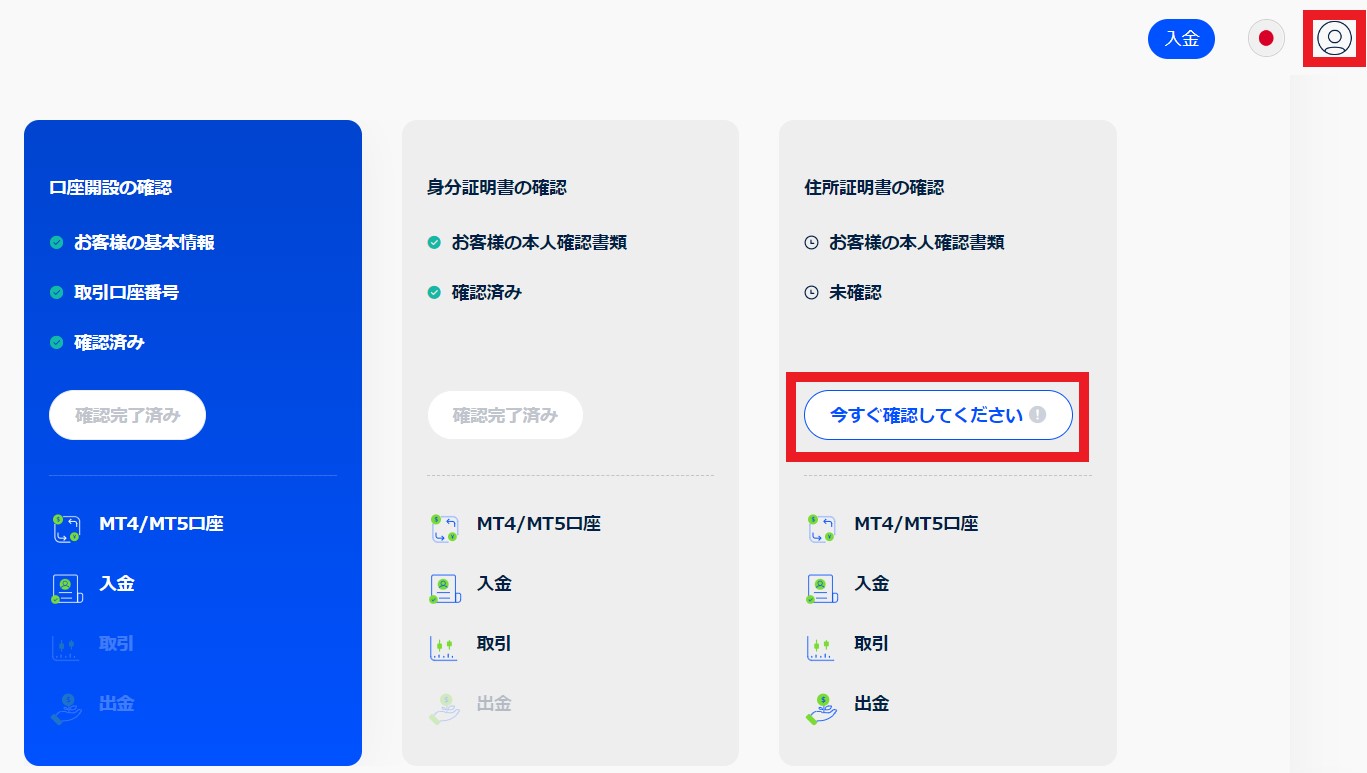Click 入金 icon in 住所証明書 card
The image size is (1367, 773).
[x=821, y=588]
